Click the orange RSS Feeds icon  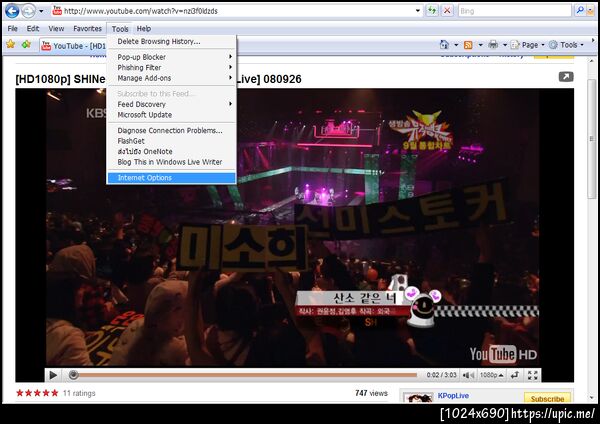(x=468, y=45)
